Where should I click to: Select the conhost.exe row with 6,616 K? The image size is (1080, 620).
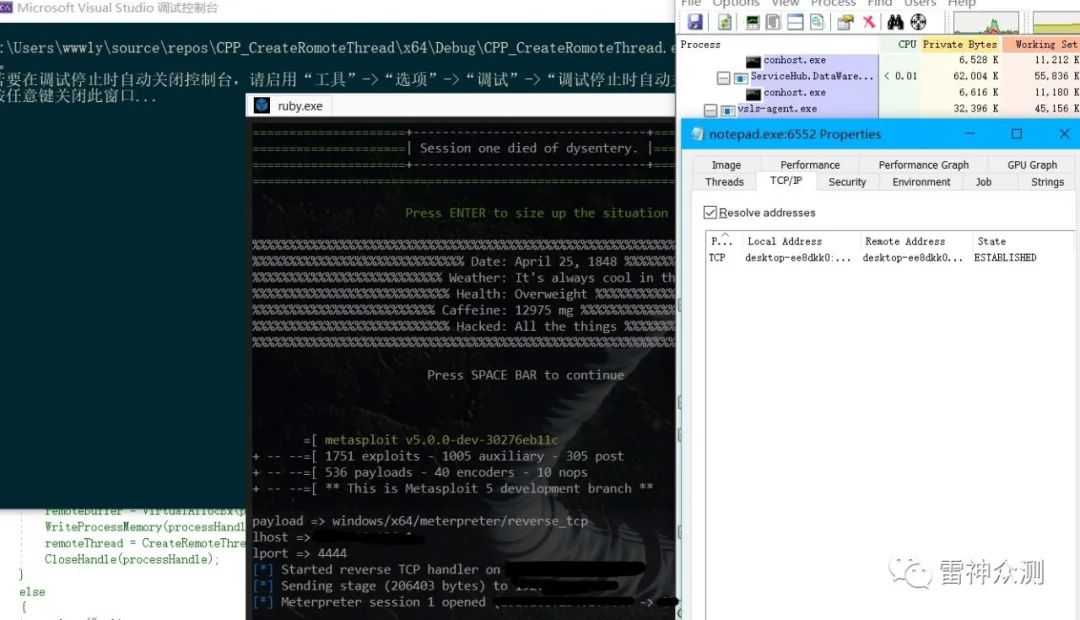(879, 93)
